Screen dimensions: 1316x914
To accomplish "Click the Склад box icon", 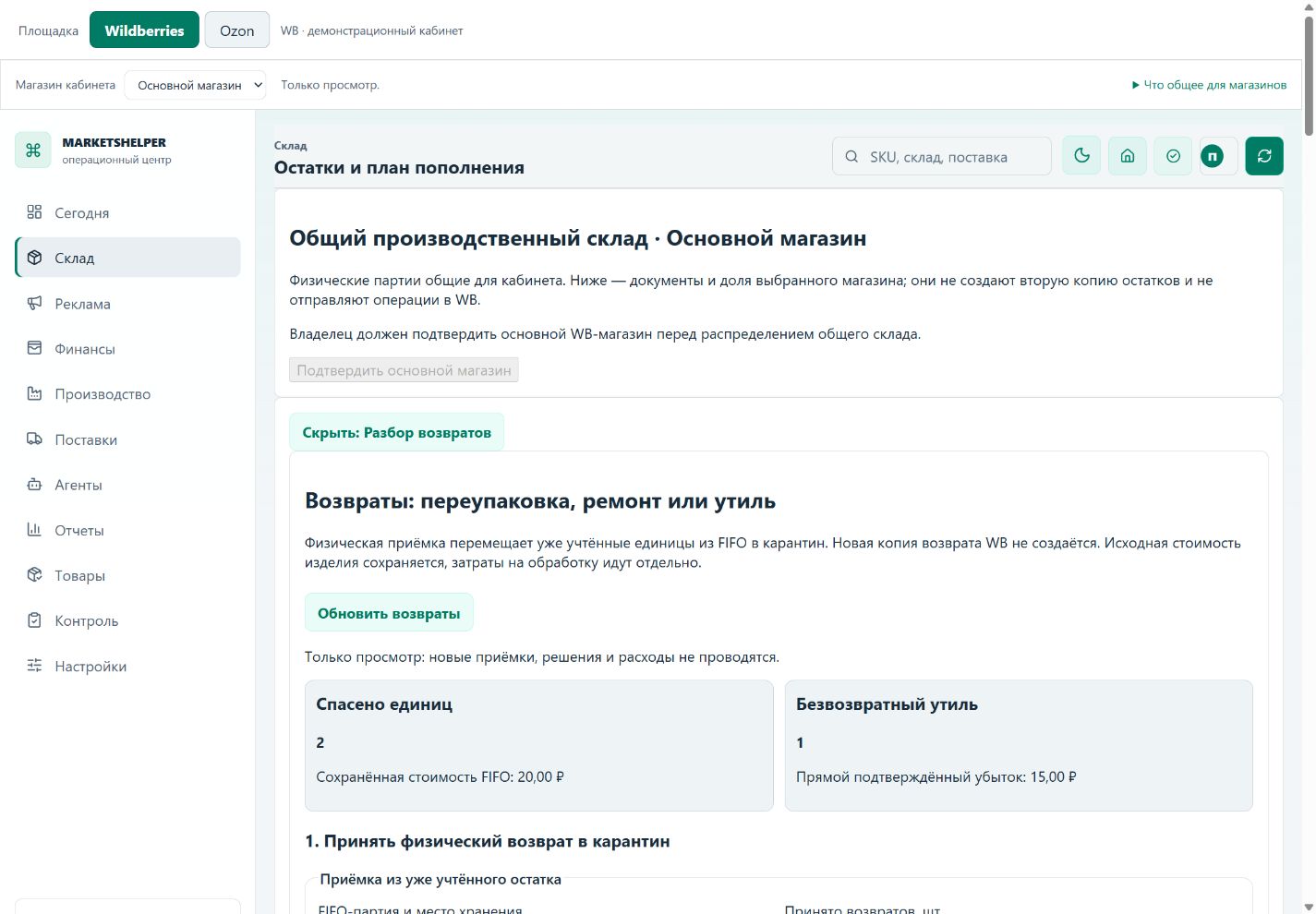I will pyautogui.click(x=34, y=258).
